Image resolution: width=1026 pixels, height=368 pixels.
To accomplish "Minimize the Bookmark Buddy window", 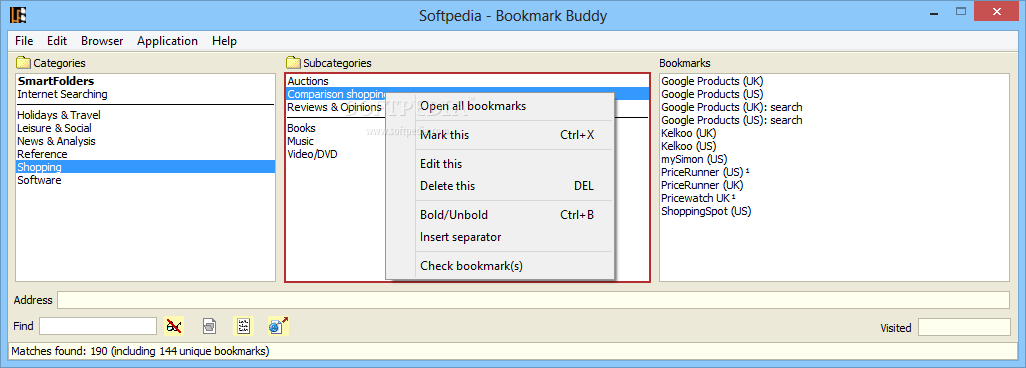I will coord(933,12).
